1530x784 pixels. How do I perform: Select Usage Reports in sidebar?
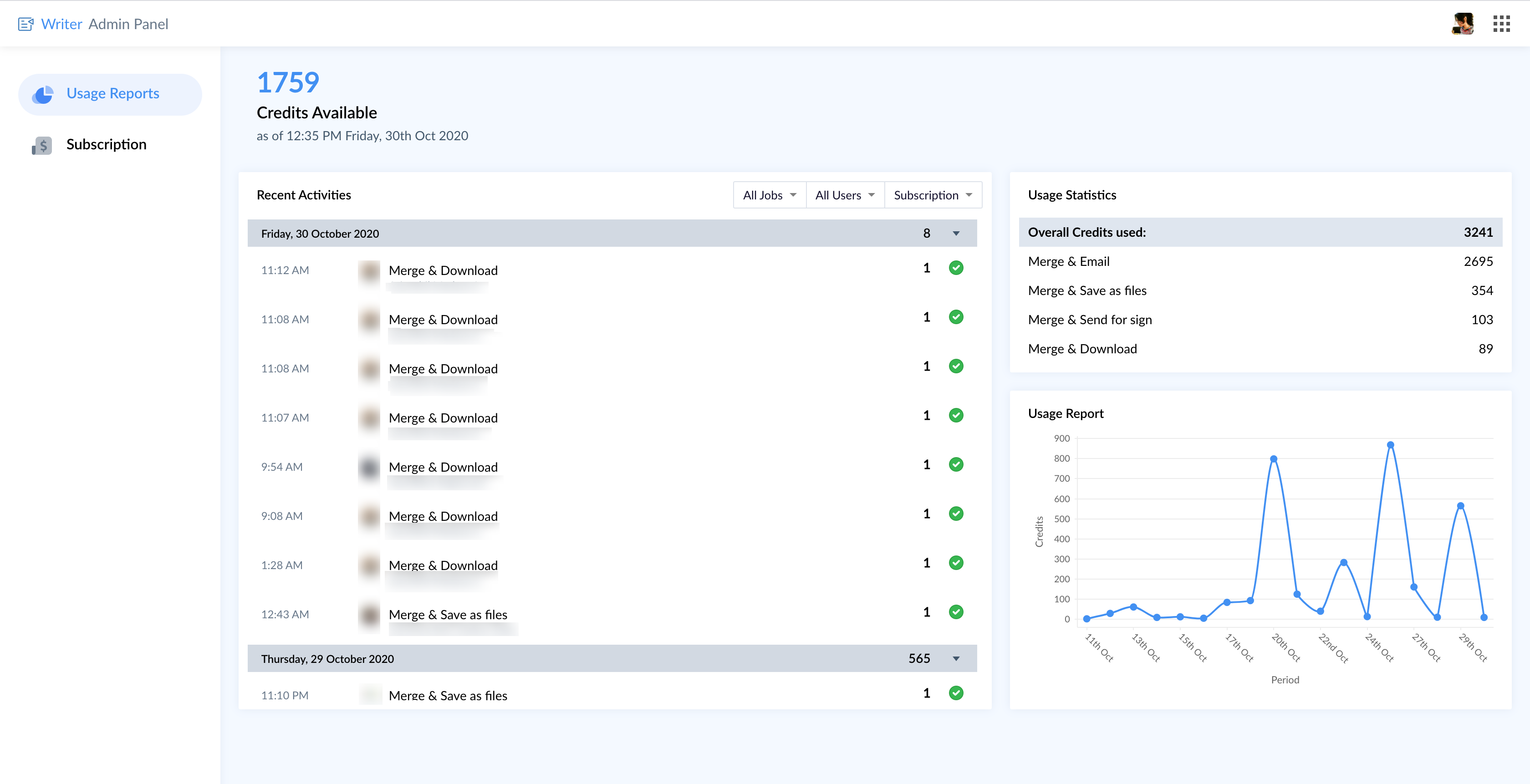[x=112, y=94]
